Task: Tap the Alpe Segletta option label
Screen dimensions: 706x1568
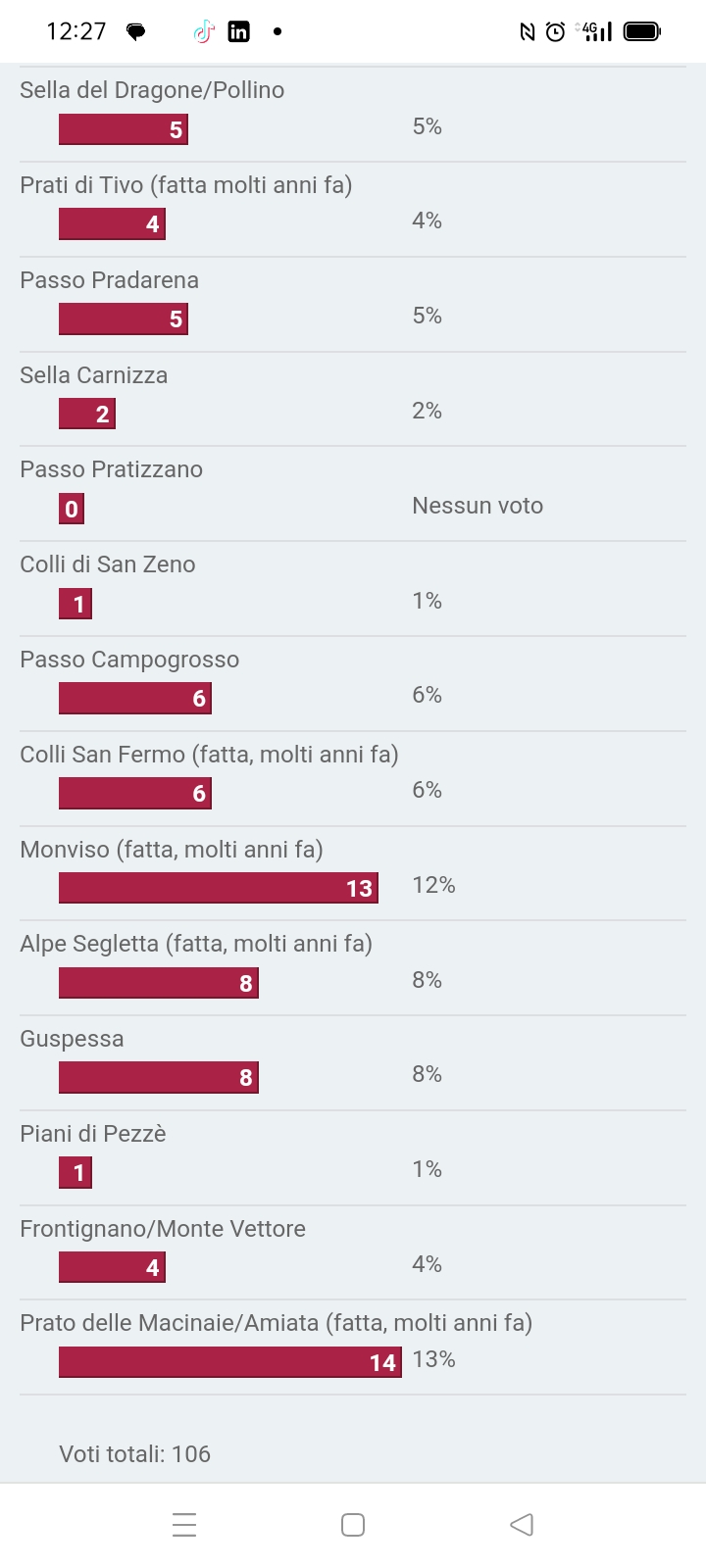Action: tap(196, 944)
